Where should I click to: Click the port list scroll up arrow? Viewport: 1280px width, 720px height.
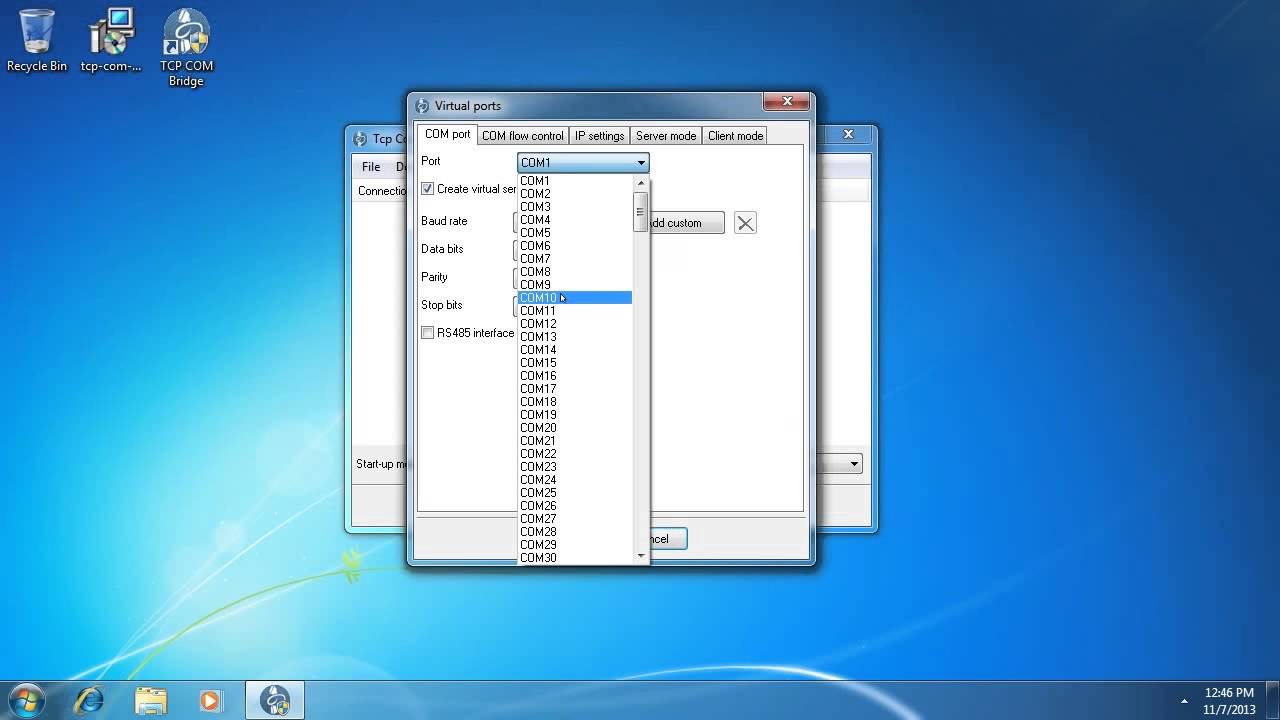pyautogui.click(x=641, y=183)
